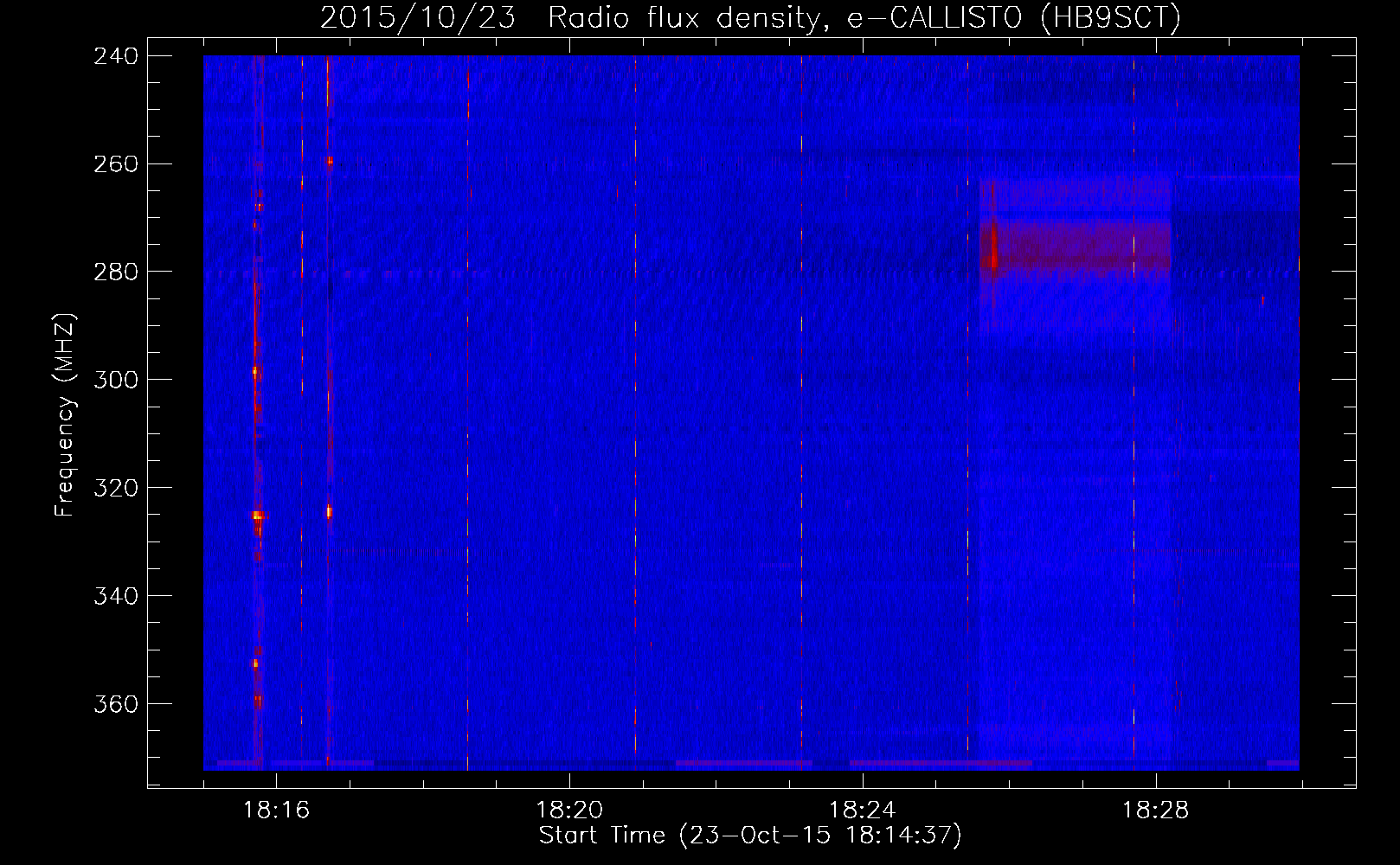Click the 18:16 time tick label

click(276, 811)
